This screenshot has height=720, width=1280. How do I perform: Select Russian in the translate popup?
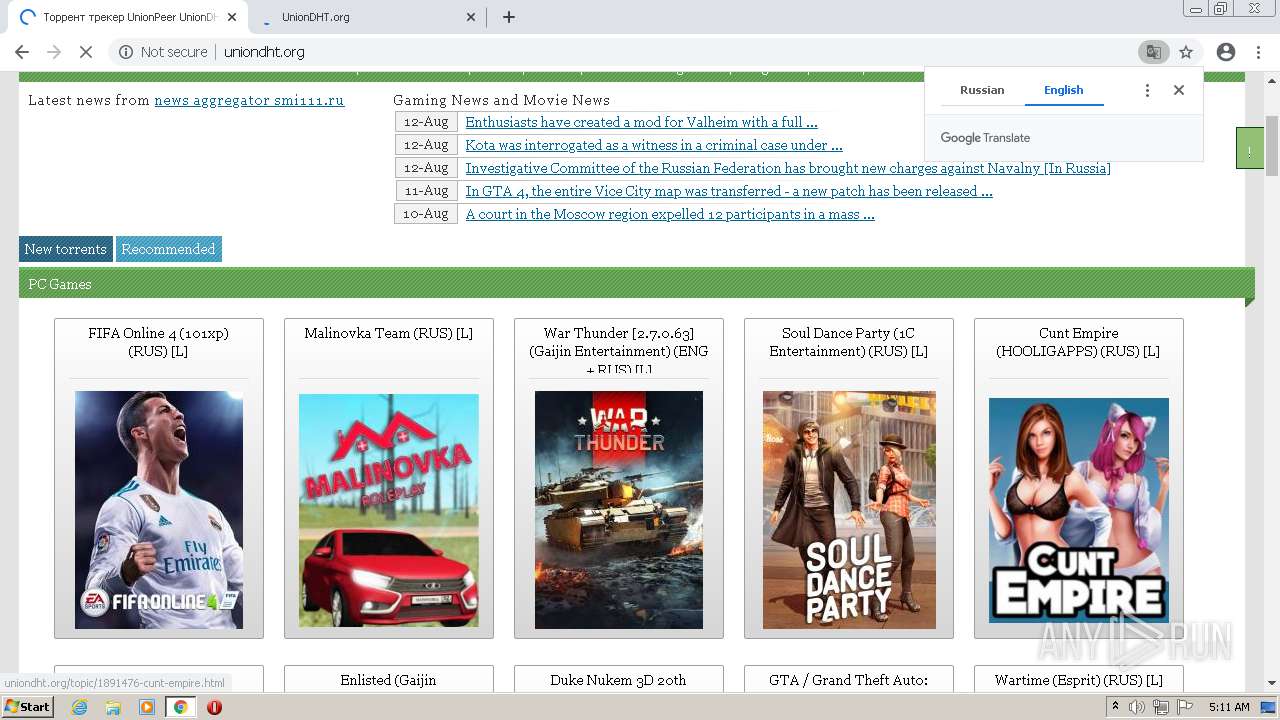982,90
